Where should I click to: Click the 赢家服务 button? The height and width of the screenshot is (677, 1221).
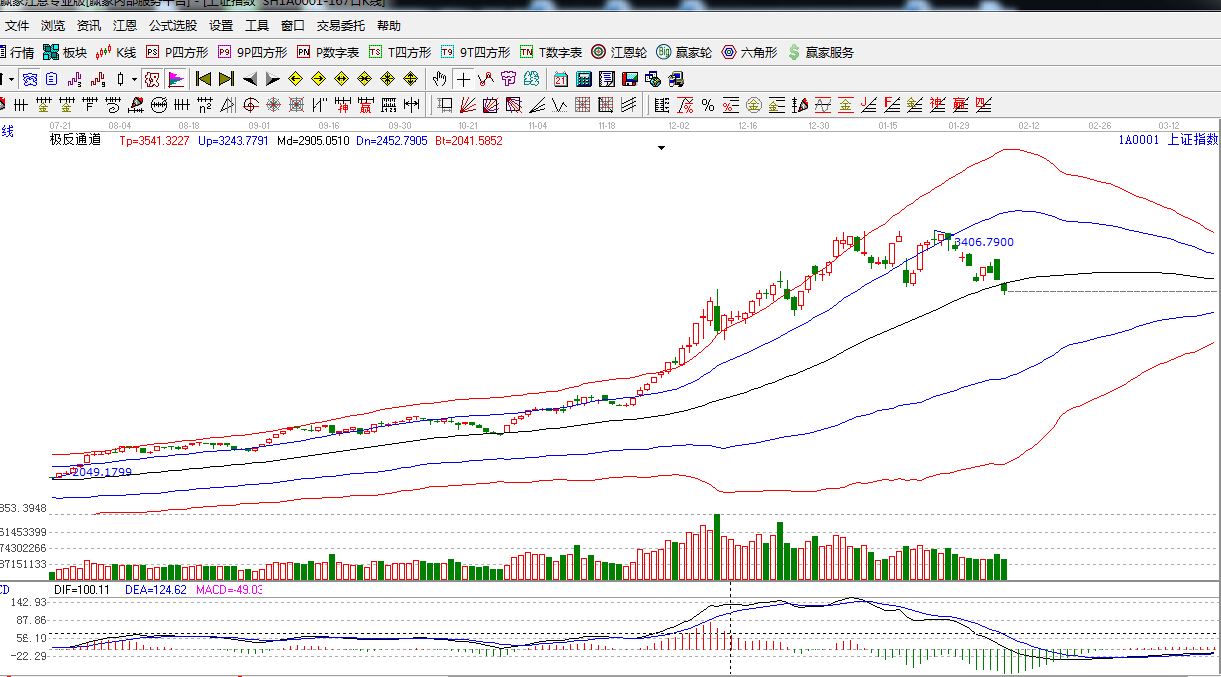coord(821,52)
